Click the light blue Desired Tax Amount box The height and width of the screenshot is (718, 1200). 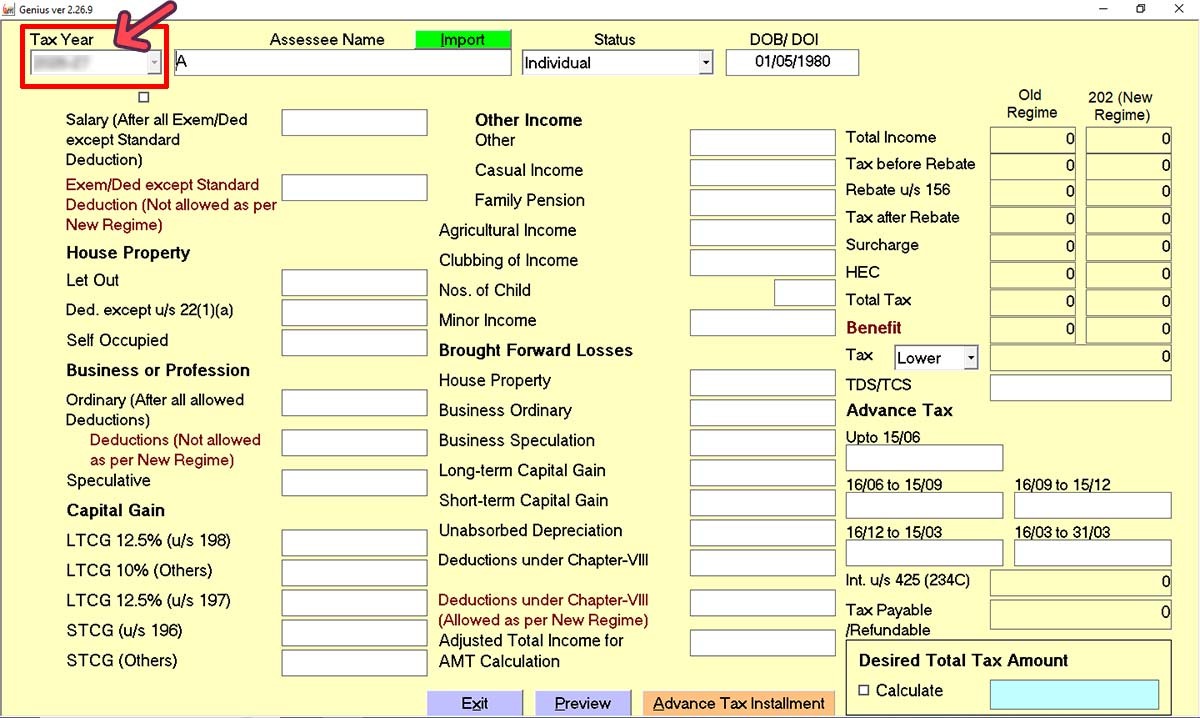pyautogui.click(x=1074, y=694)
